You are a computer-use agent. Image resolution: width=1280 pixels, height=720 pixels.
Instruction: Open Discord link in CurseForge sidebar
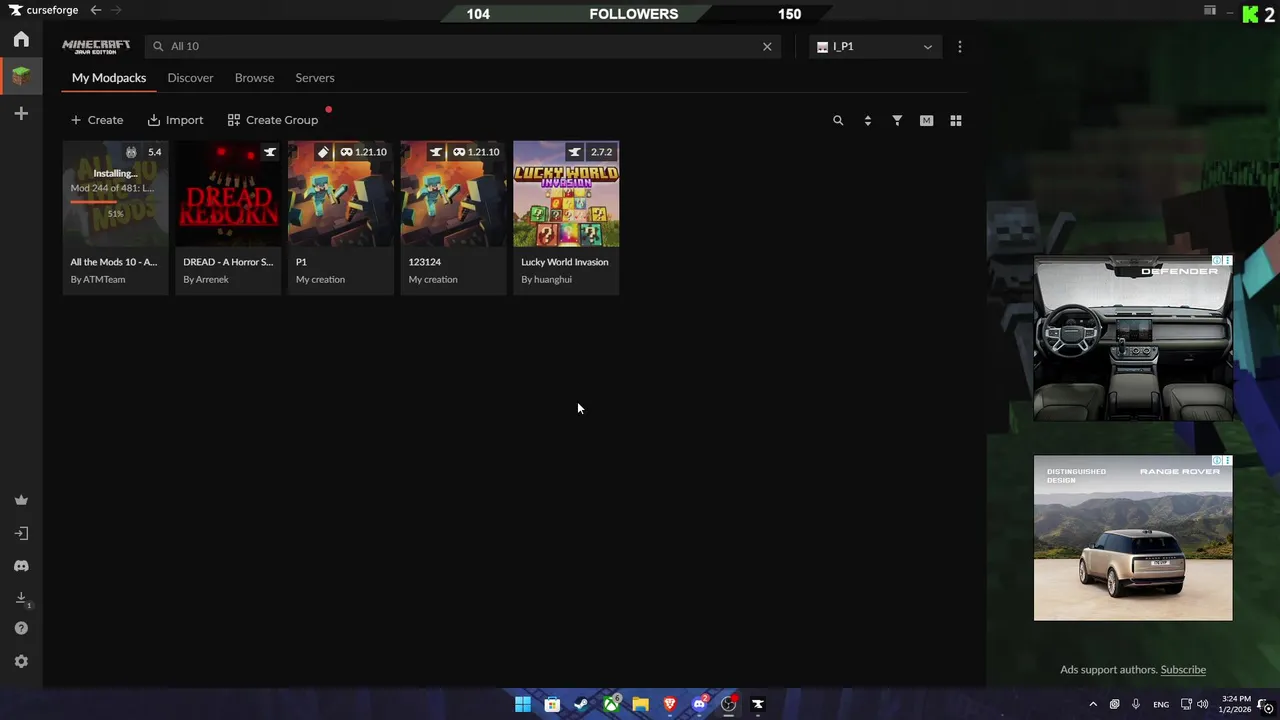tap(21, 566)
